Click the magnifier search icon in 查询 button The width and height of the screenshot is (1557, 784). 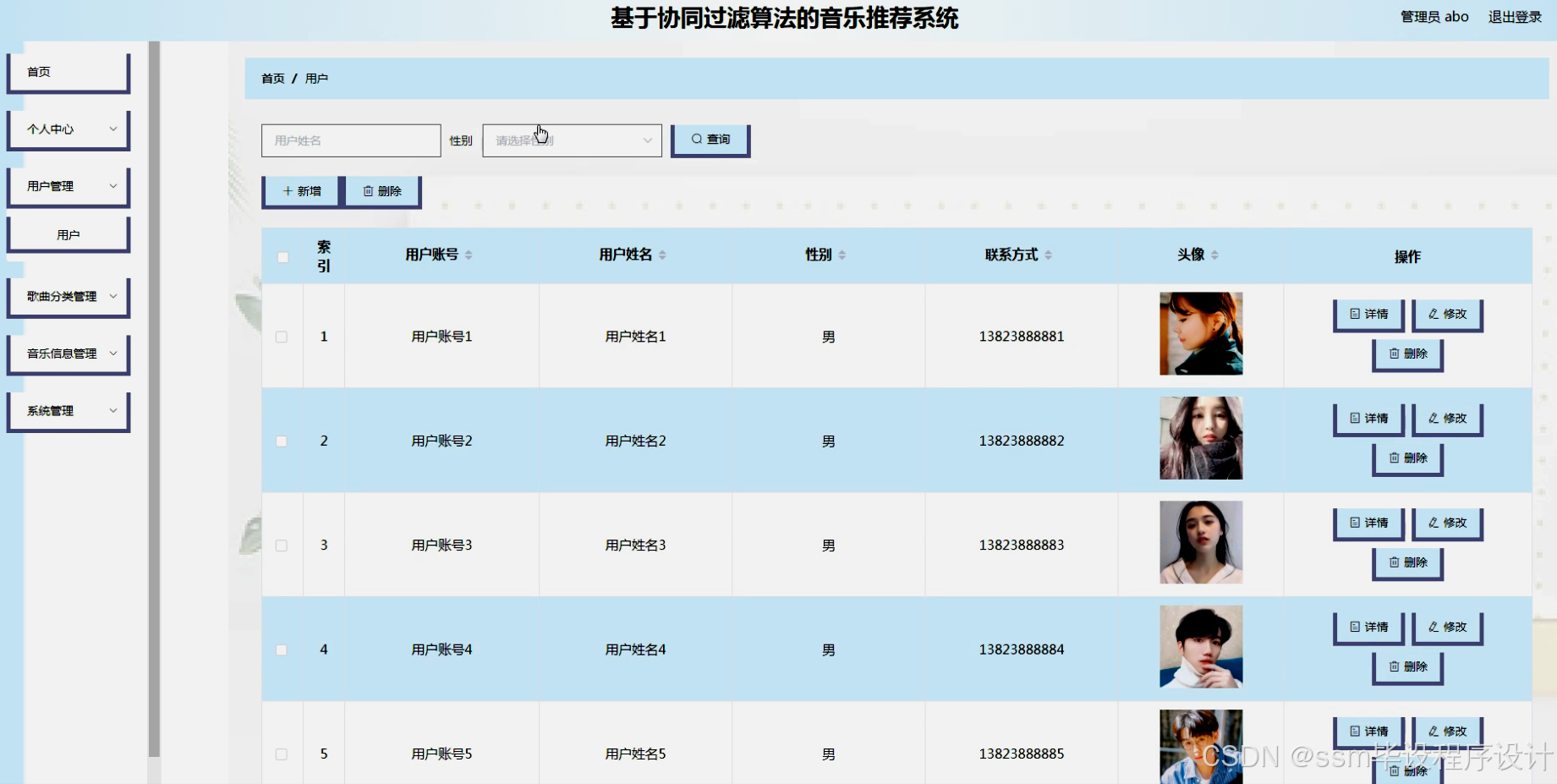(696, 140)
